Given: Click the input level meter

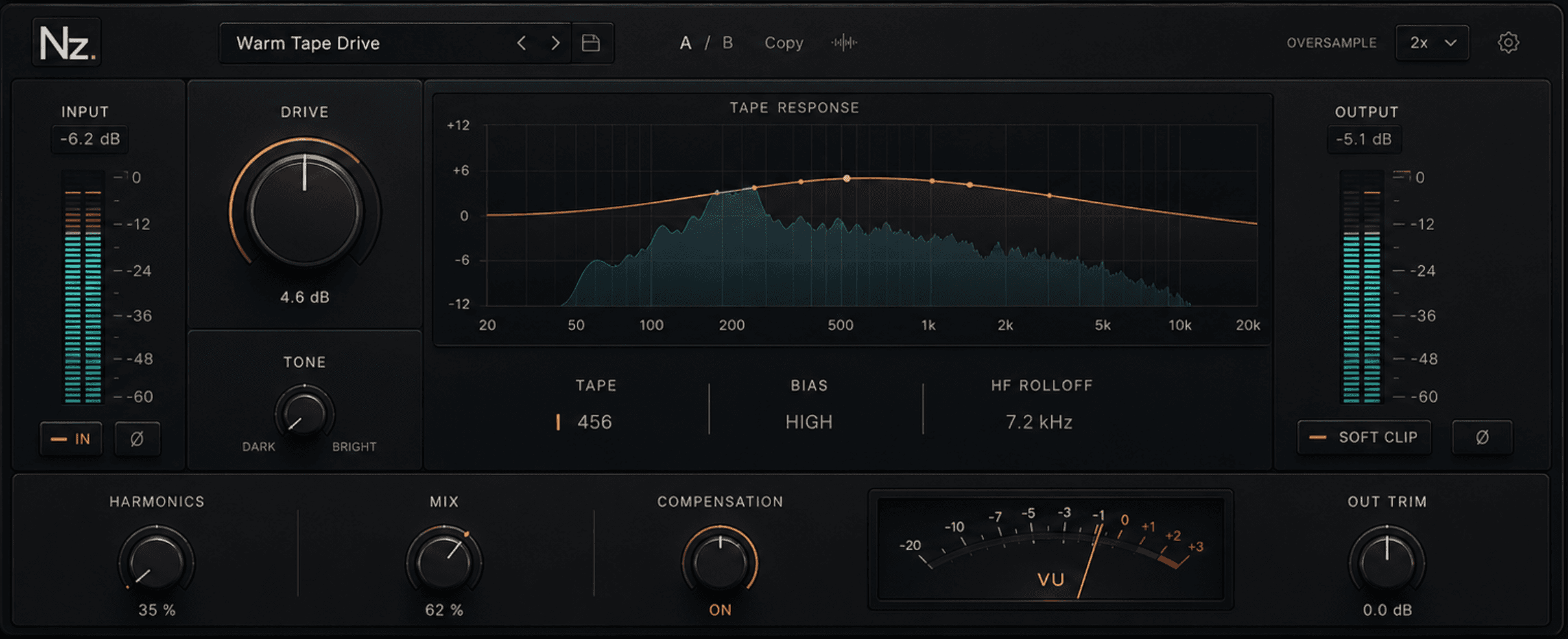Looking at the screenshot, I should click(x=83, y=286).
